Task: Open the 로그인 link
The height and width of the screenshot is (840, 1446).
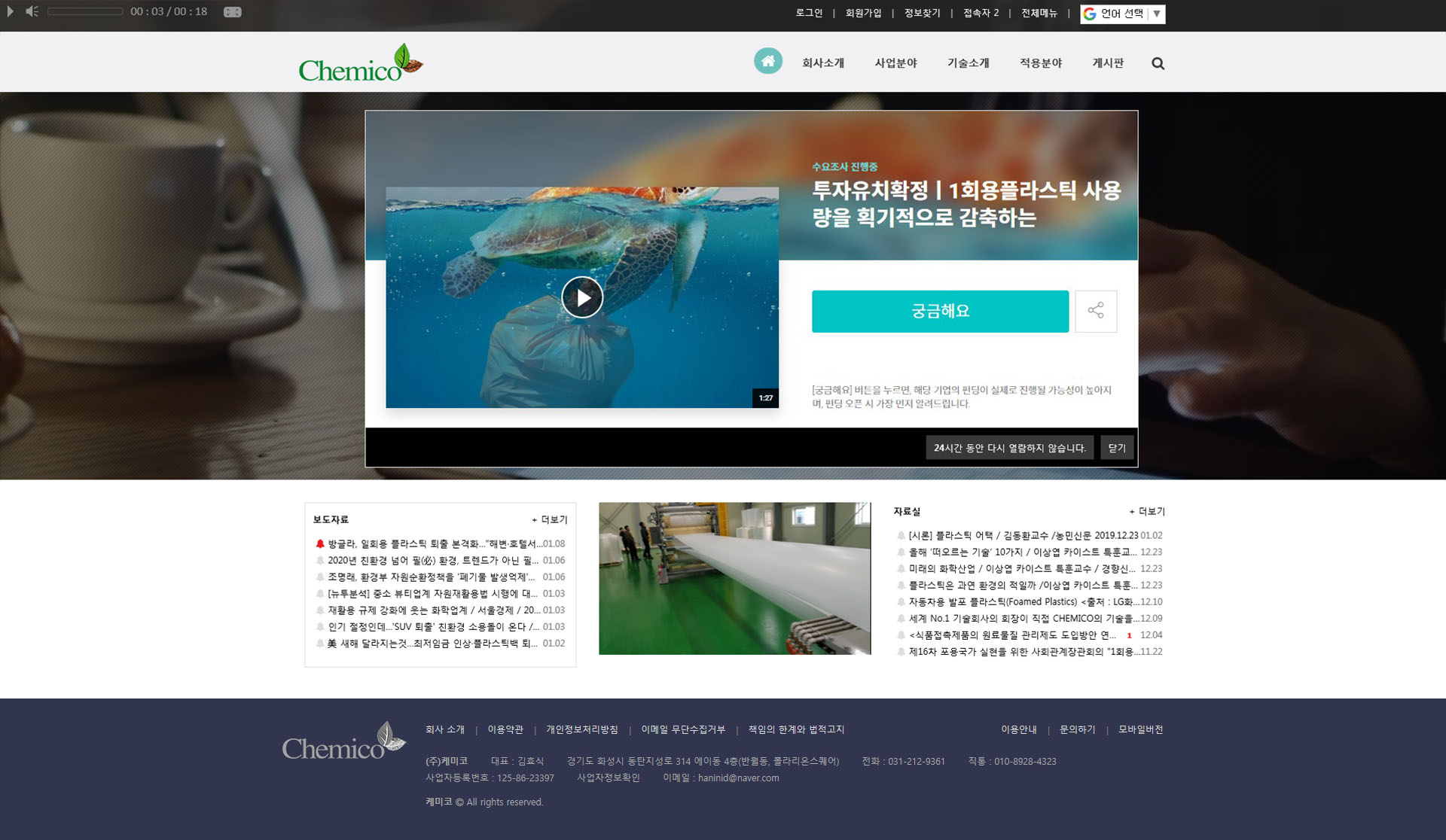Action: pyautogui.click(x=809, y=13)
